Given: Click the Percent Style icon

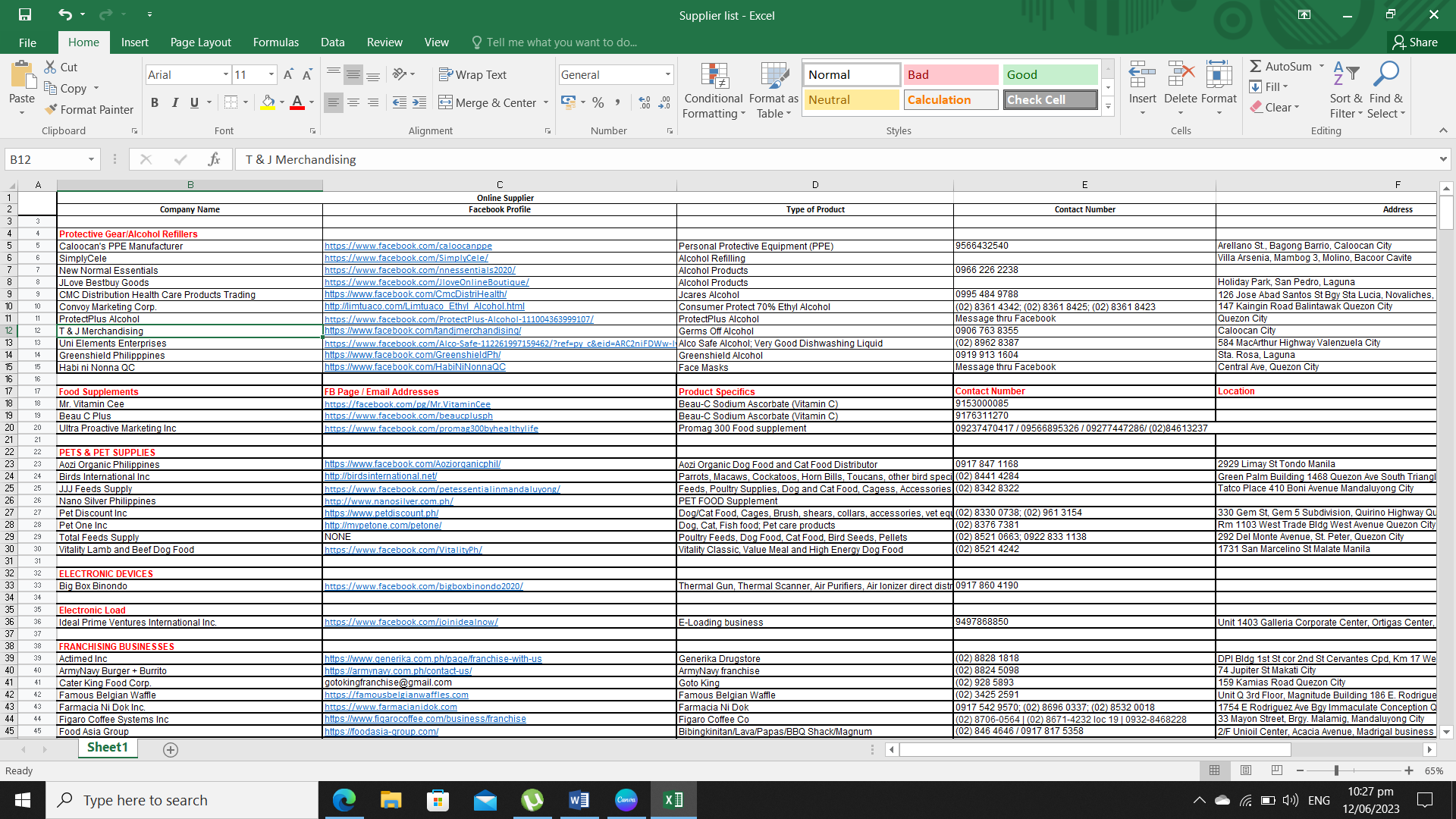Looking at the screenshot, I should click(x=598, y=102).
